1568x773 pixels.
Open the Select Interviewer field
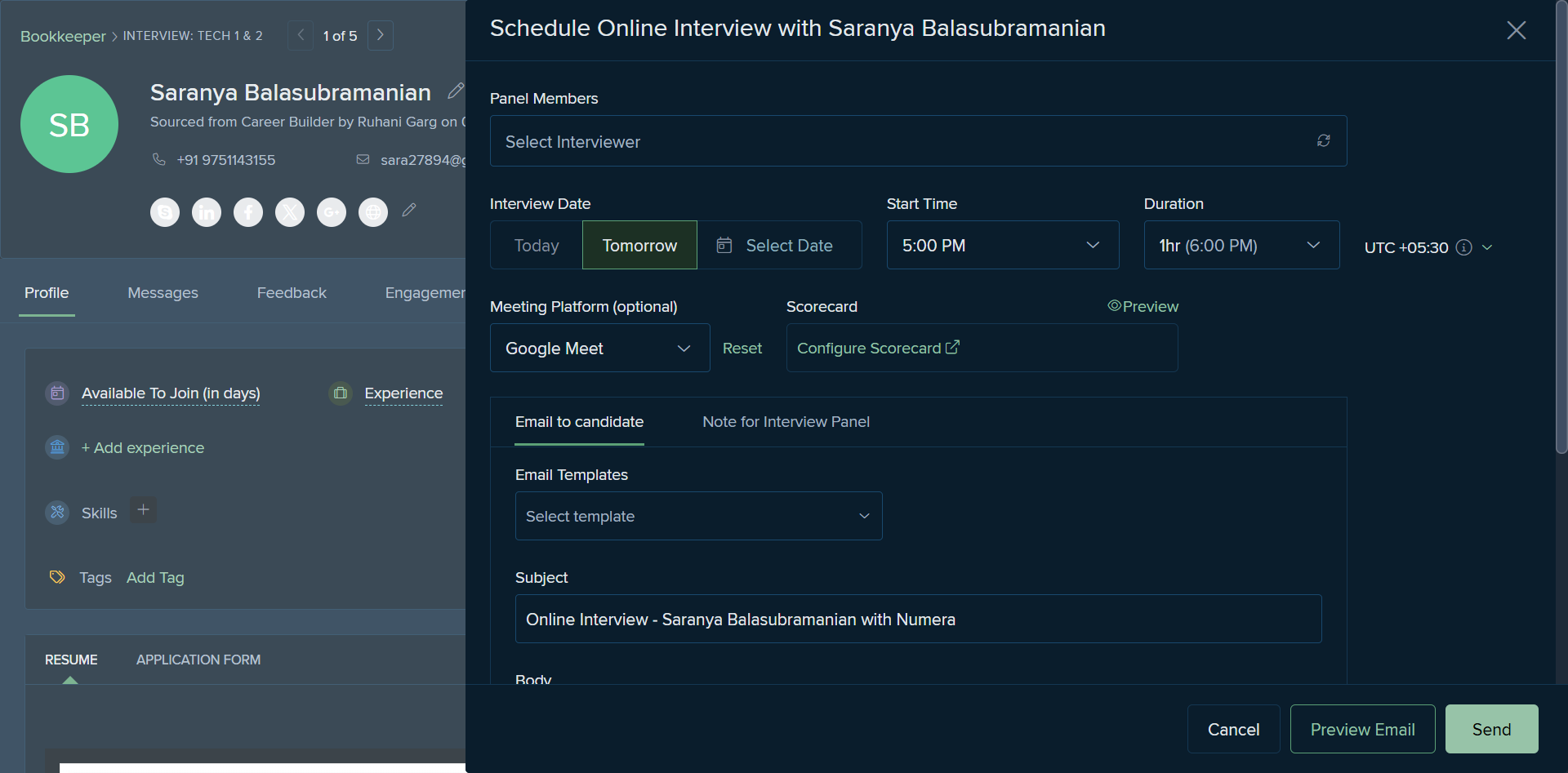tap(918, 141)
